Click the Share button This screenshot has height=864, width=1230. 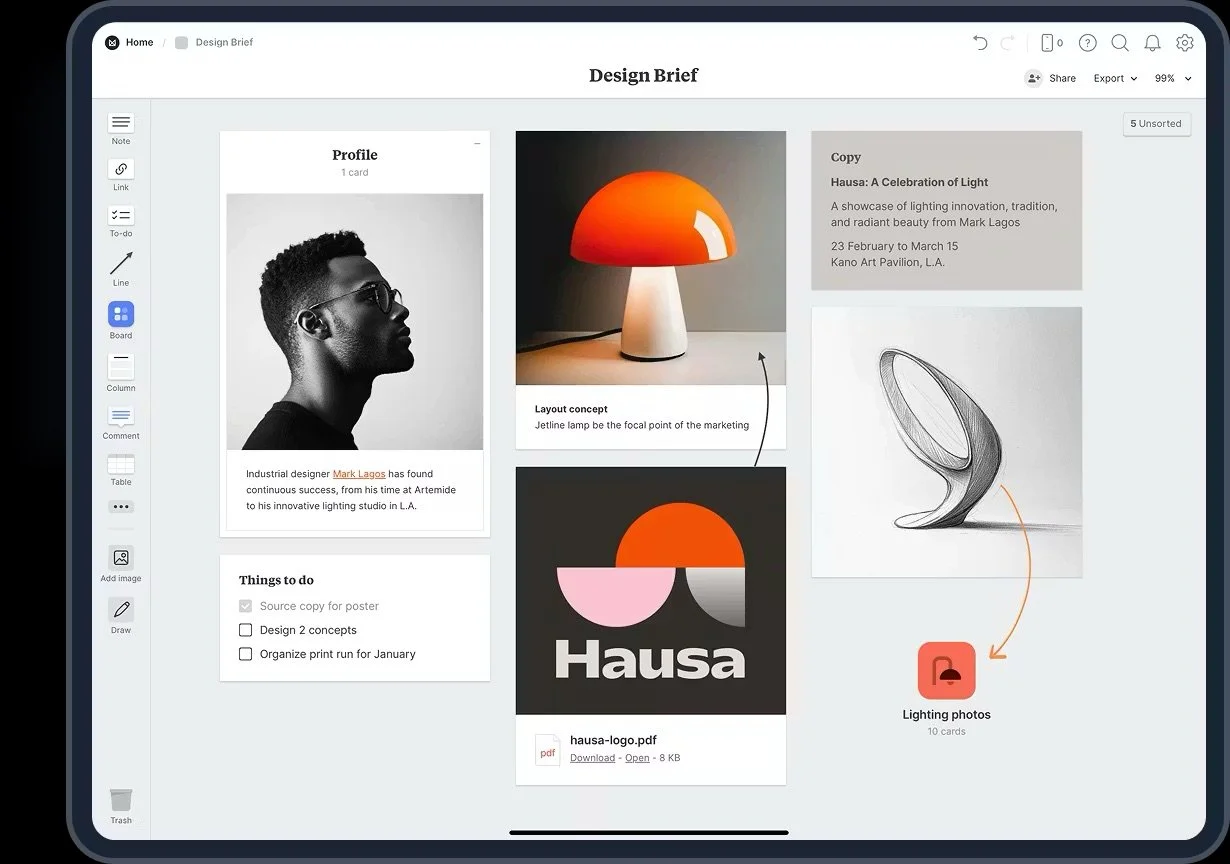coord(1051,78)
